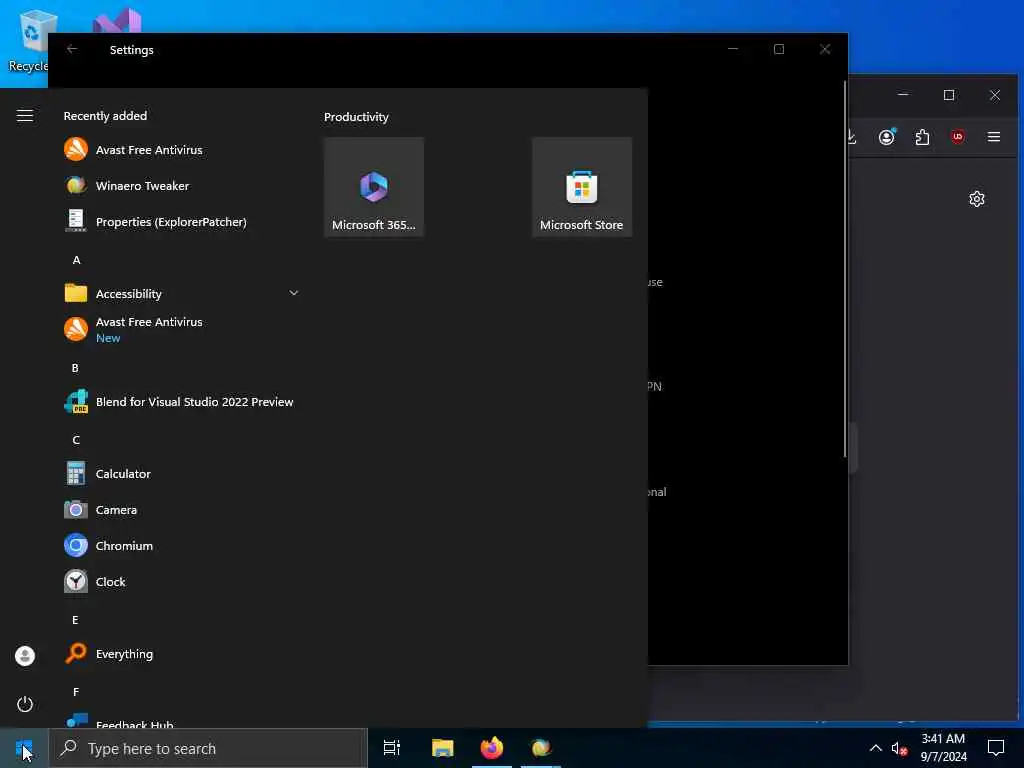
Task: Open Feedback Hub entry
Action: (x=180, y=721)
